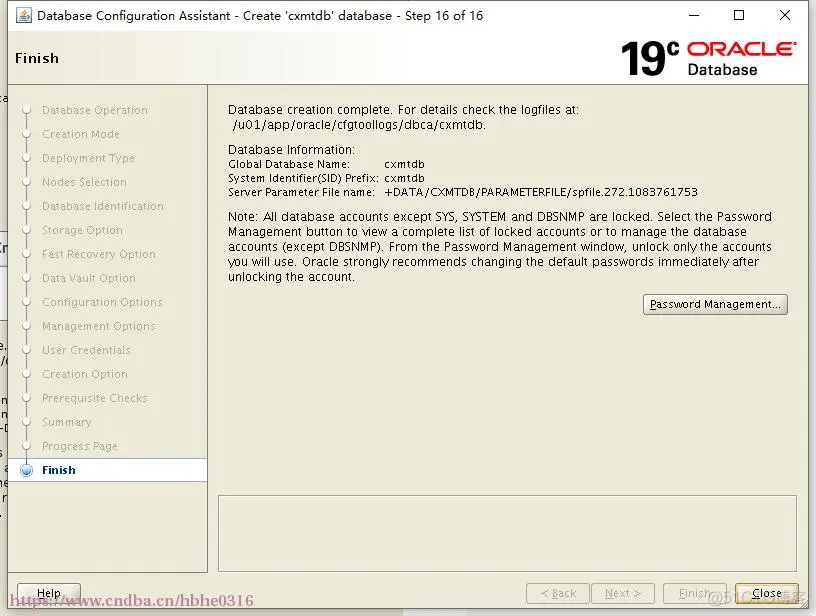The height and width of the screenshot is (616, 816).
Task: Open the Help dialog
Action: pyautogui.click(x=49, y=593)
